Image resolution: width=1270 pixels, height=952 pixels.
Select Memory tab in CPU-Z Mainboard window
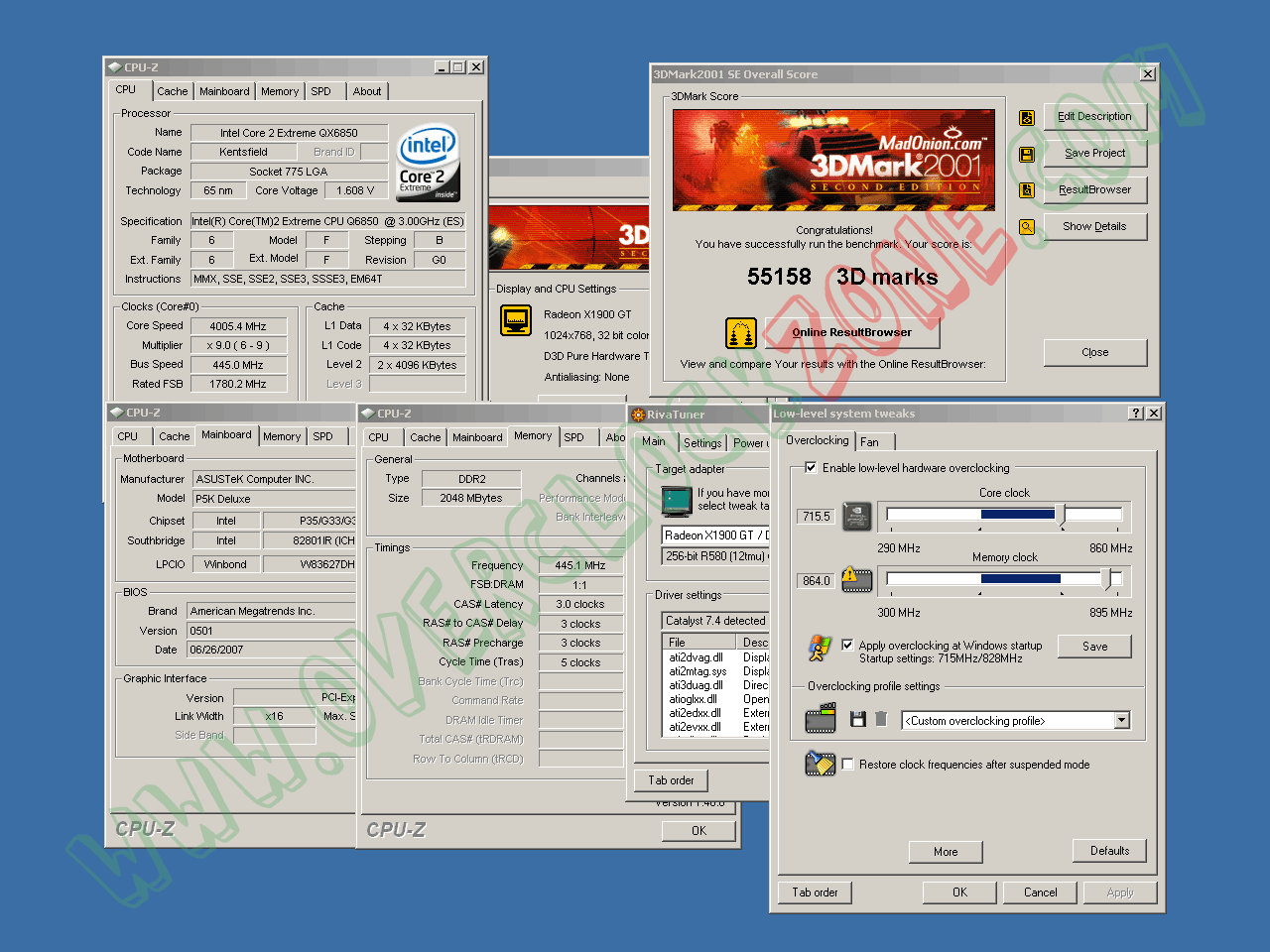click(x=282, y=436)
